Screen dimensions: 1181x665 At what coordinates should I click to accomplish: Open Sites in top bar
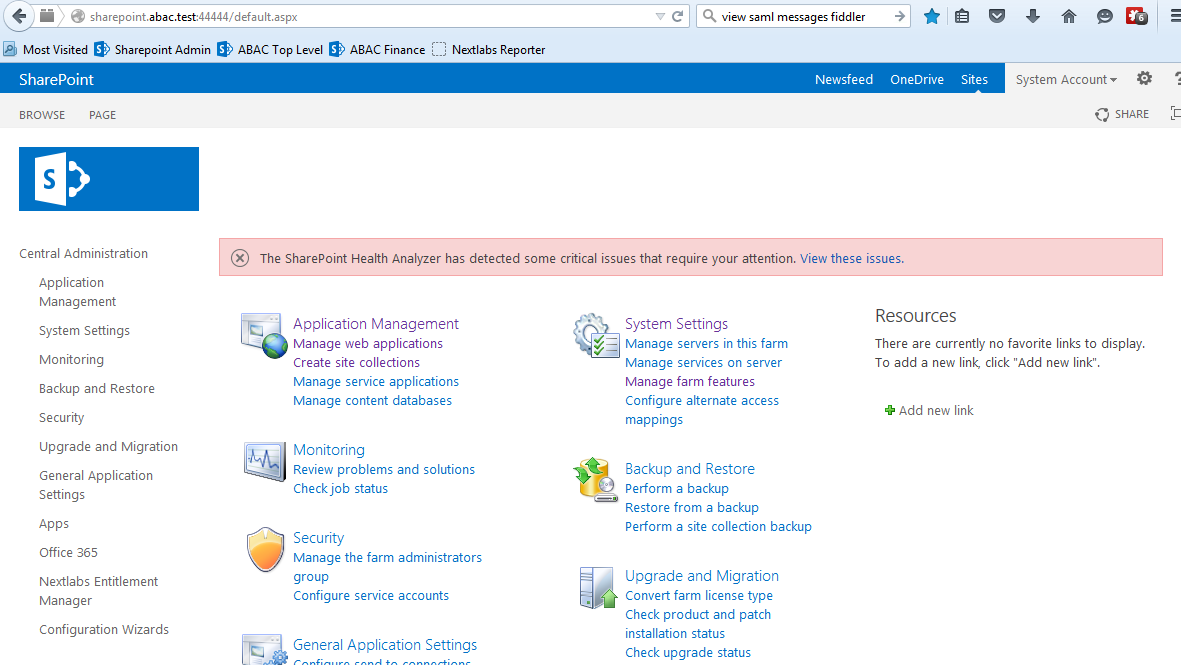(x=974, y=79)
